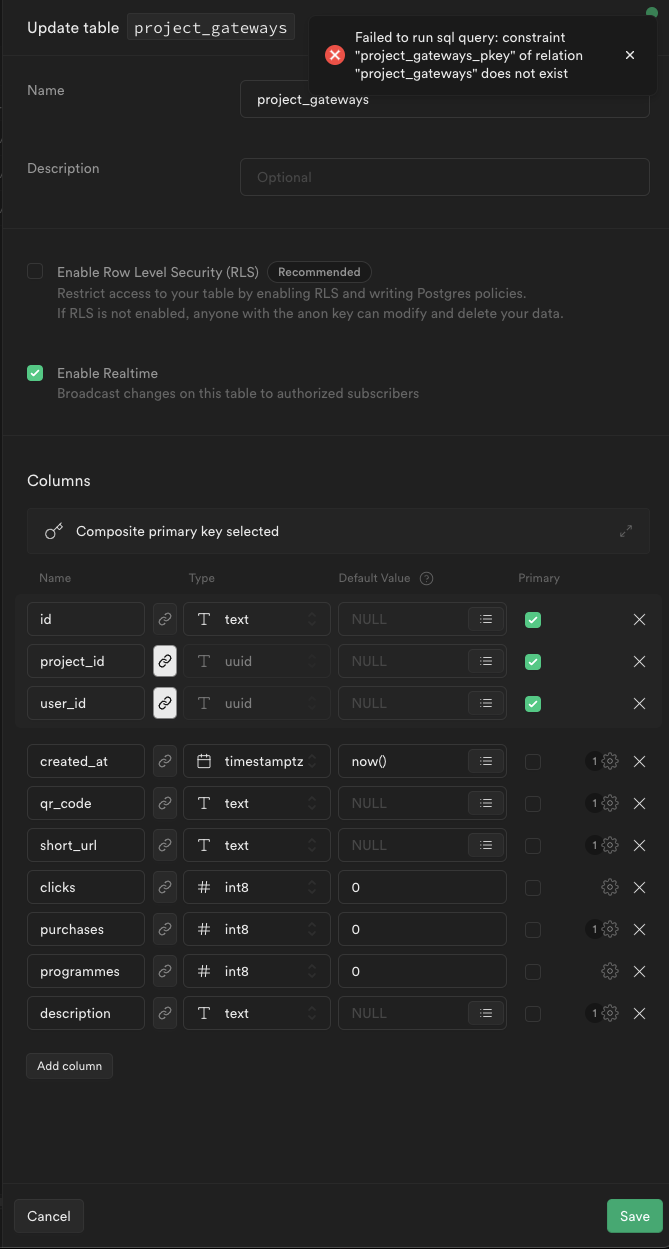Open the settings gear for created_at column
This screenshot has width=669, height=1249.
[610, 761]
